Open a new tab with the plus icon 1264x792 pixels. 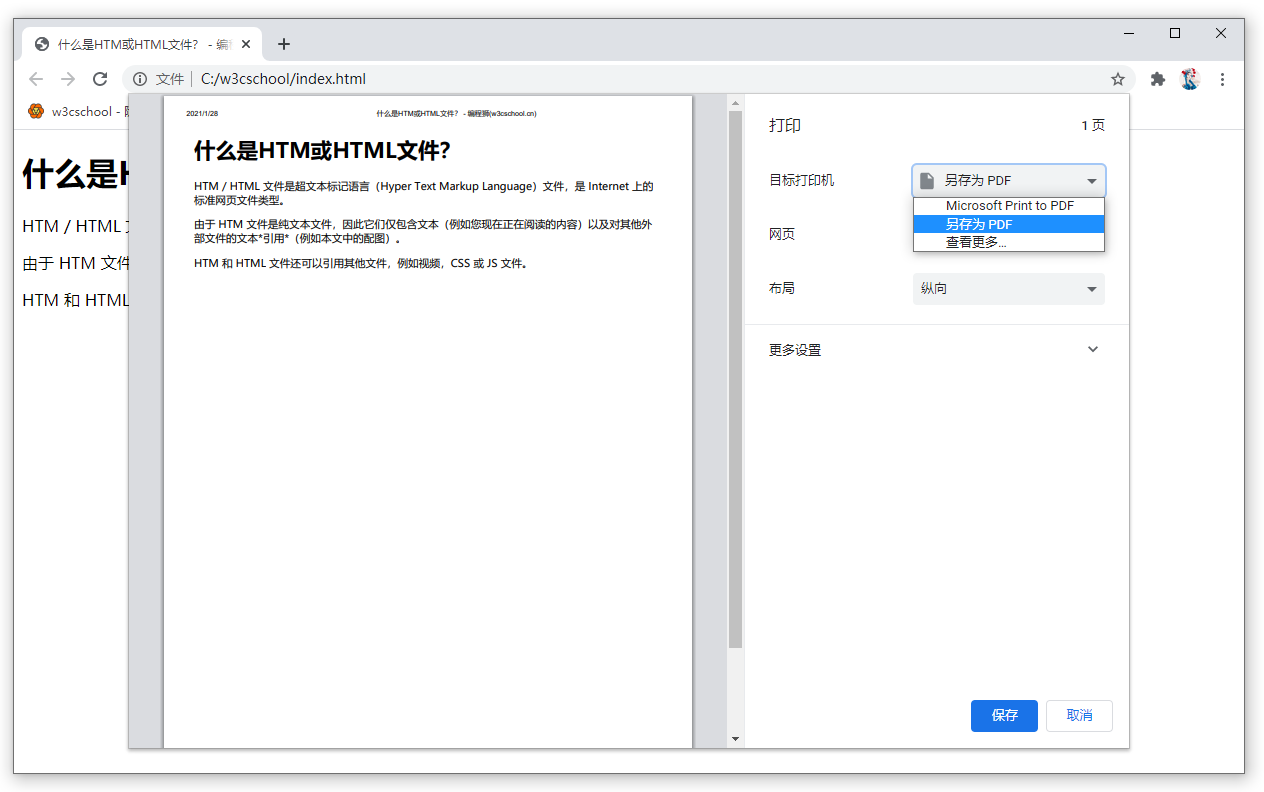point(284,43)
